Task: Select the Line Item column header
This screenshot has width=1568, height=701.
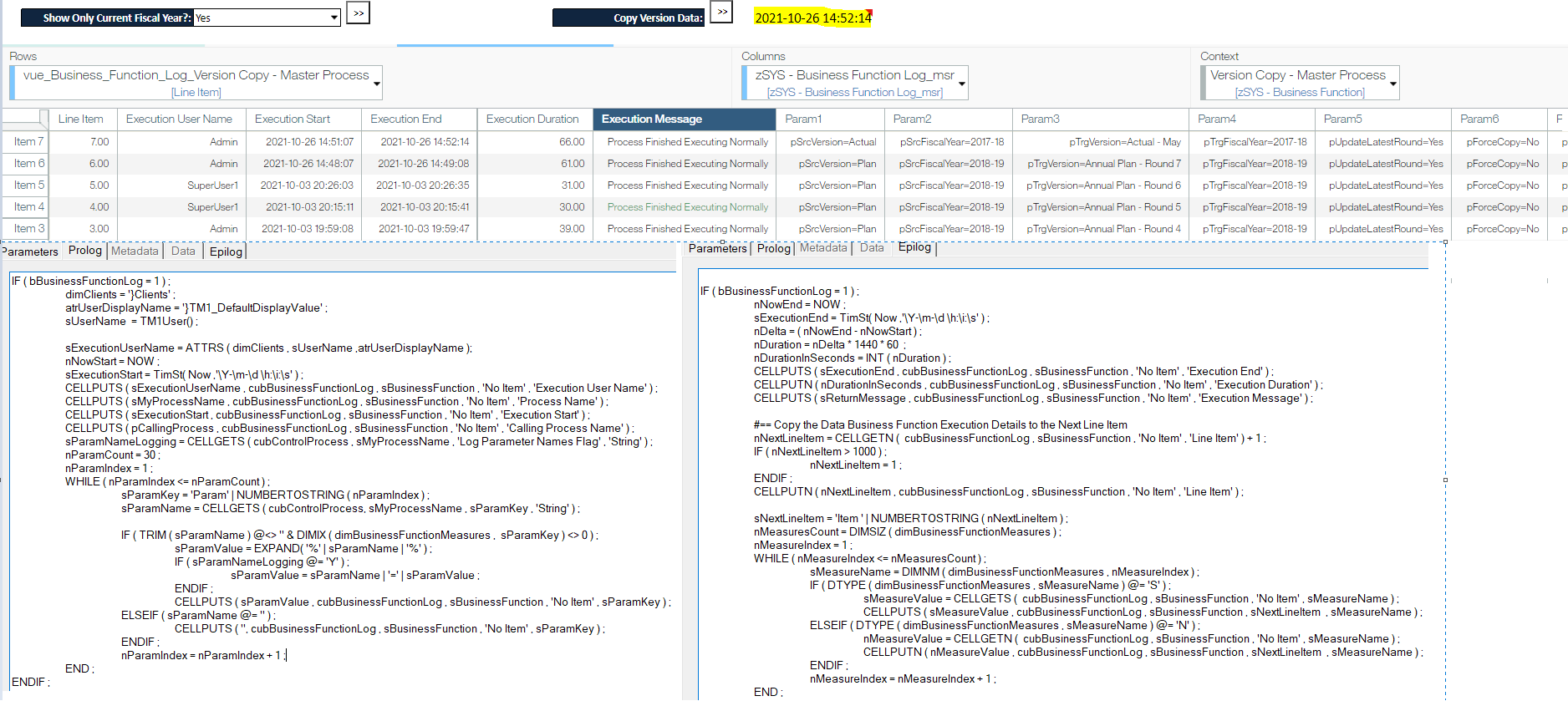Action: pos(83,119)
